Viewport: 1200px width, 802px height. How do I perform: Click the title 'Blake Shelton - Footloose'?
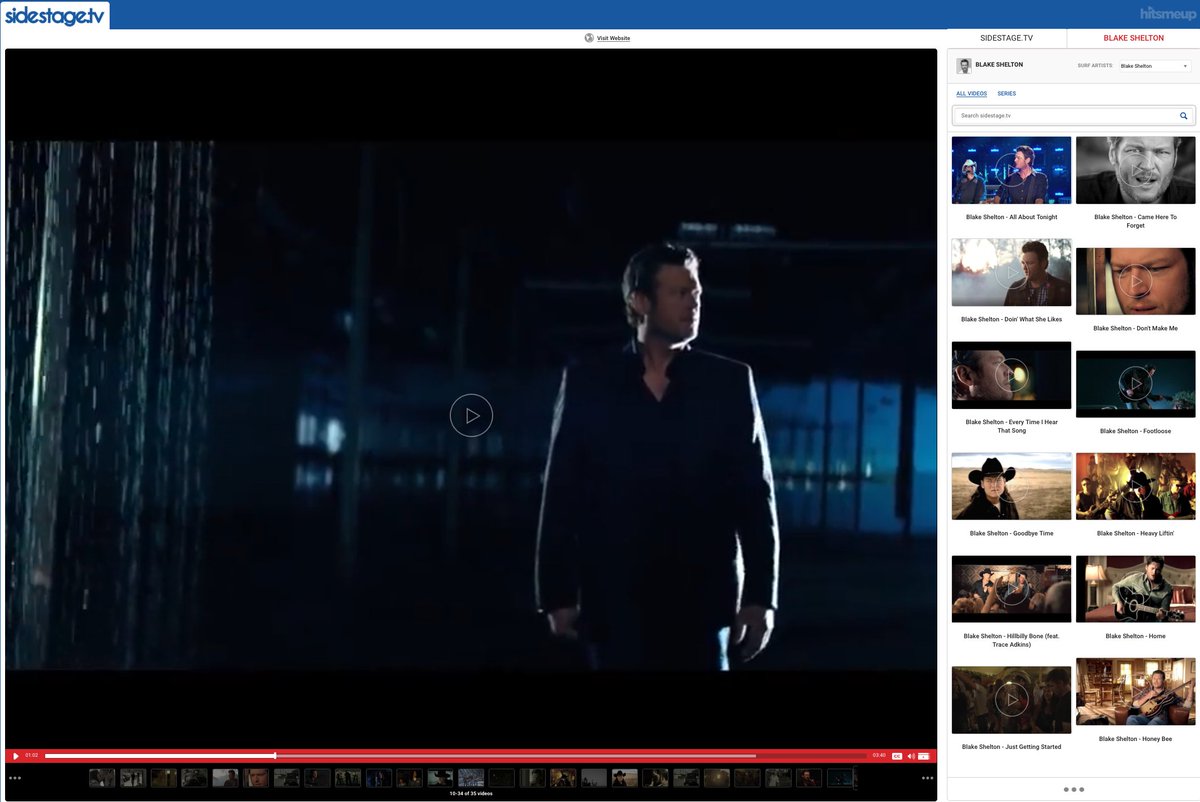tap(1135, 431)
